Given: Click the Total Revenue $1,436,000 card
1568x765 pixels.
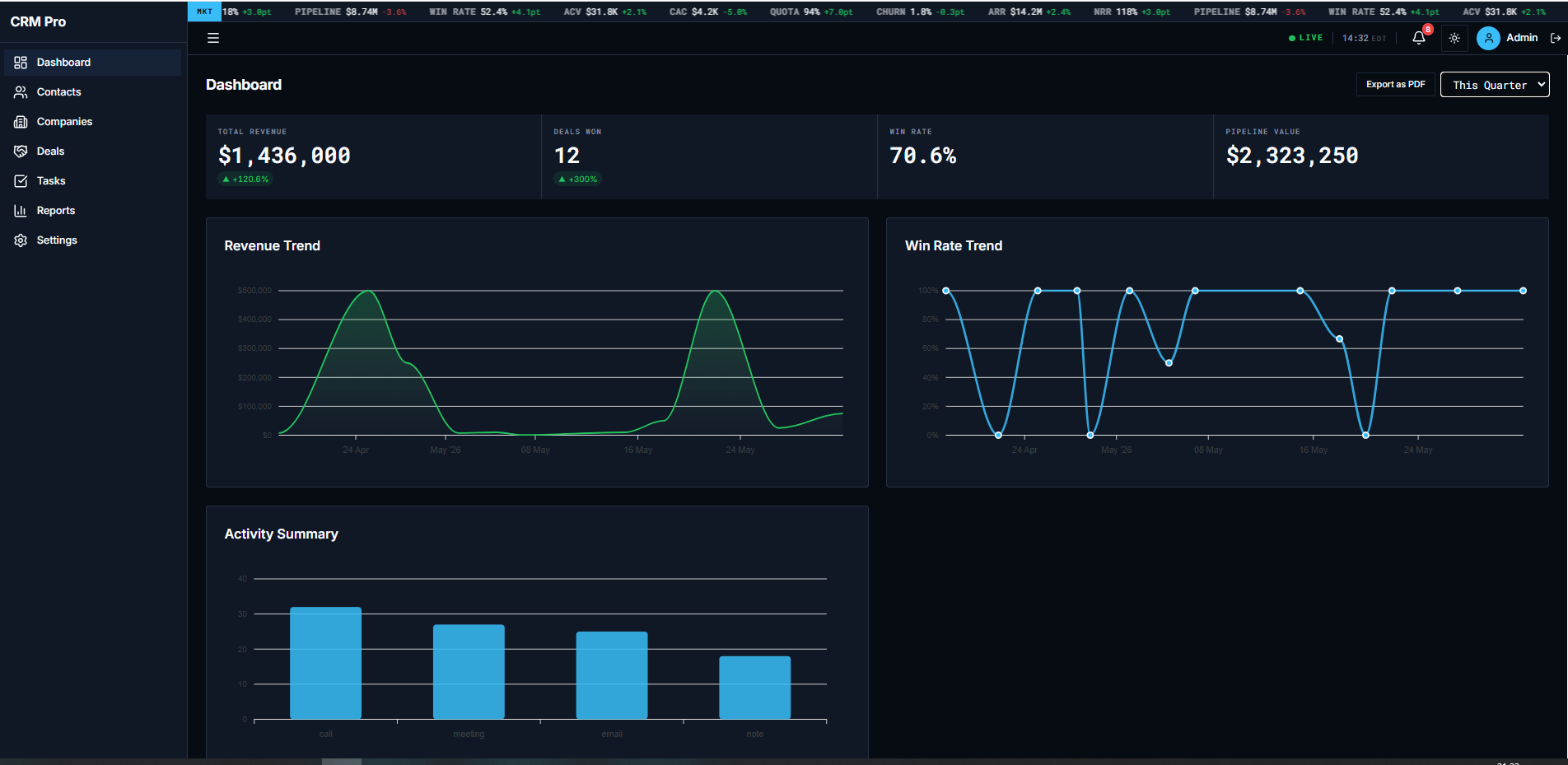Looking at the screenshot, I should pos(373,156).
